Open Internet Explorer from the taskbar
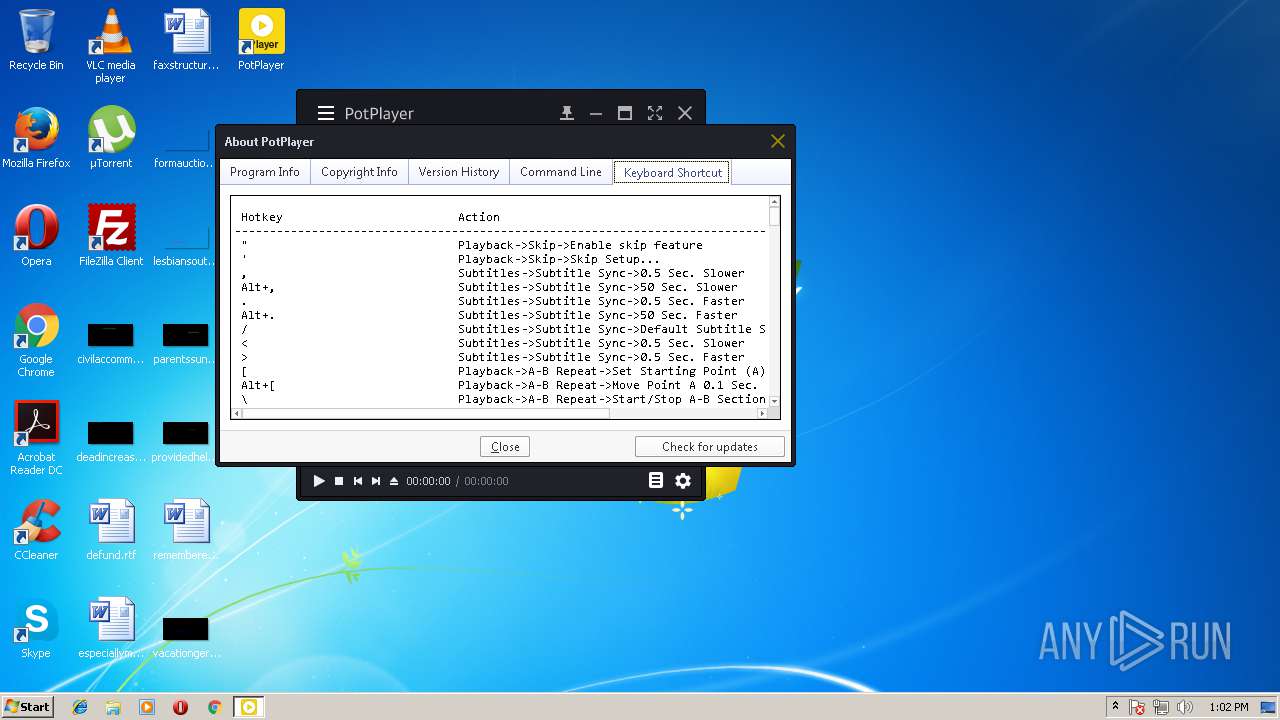 80,707
